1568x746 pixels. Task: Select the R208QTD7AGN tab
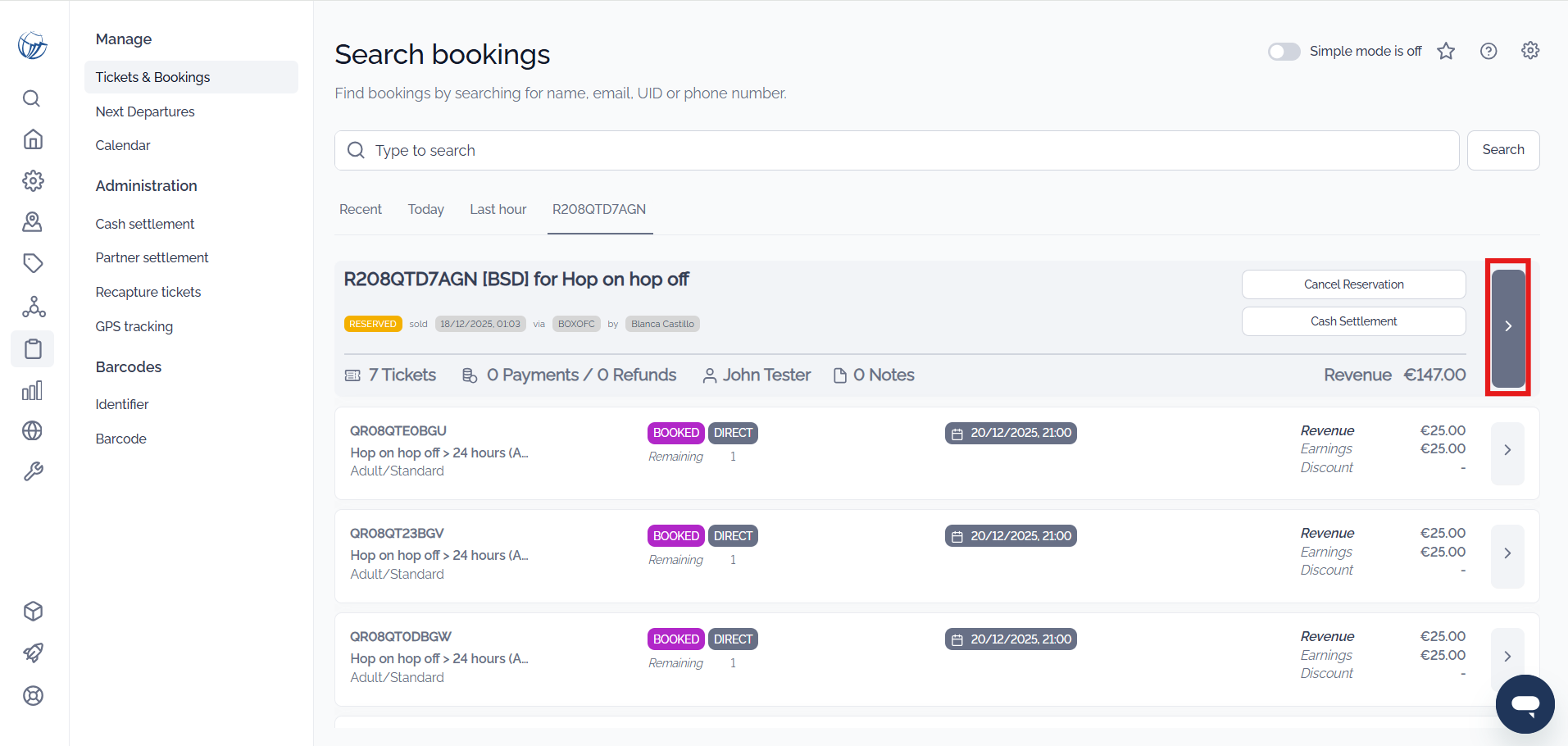click(x=599, y=209)
